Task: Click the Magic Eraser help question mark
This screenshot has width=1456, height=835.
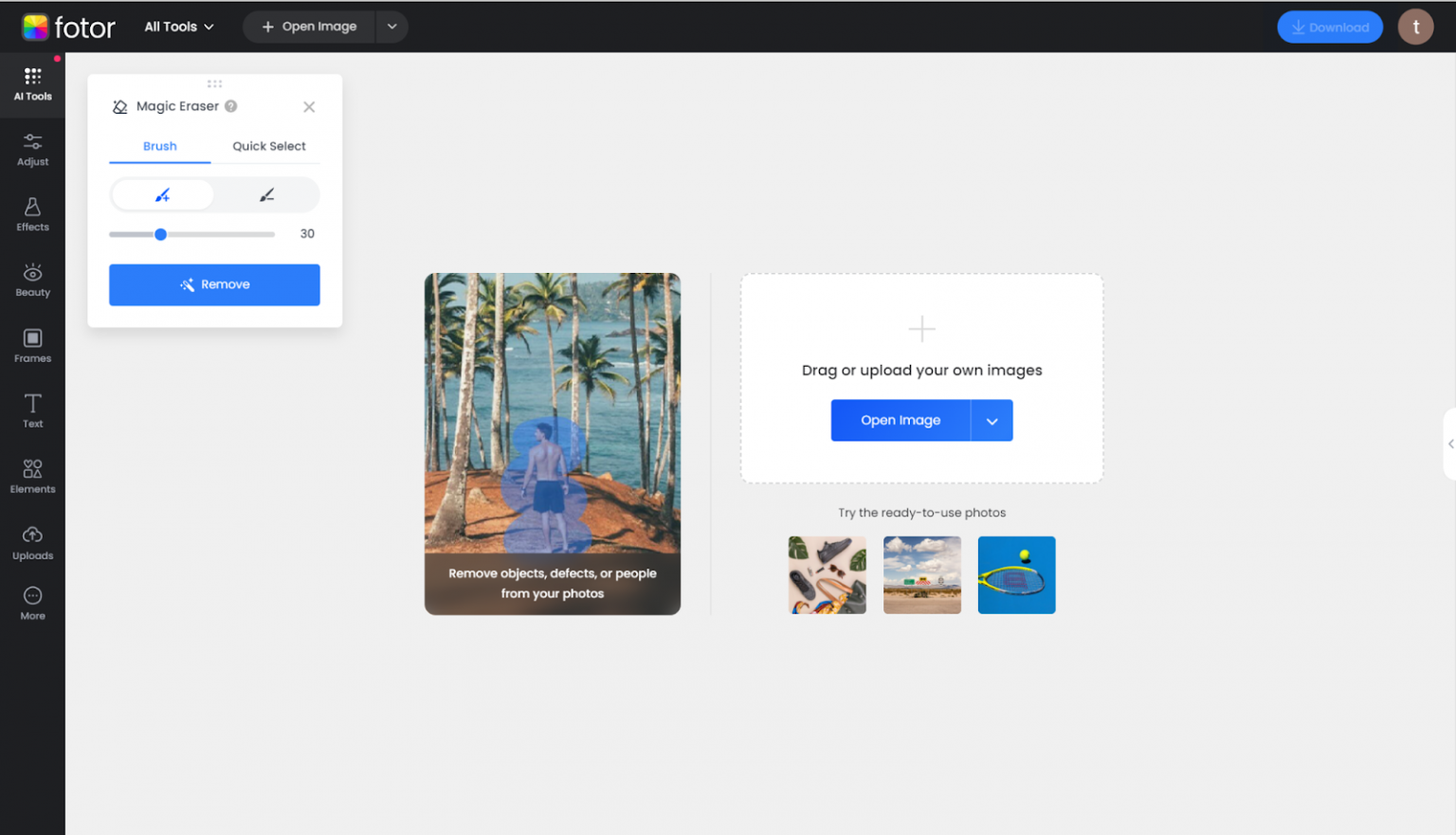Action: [230, 106]
